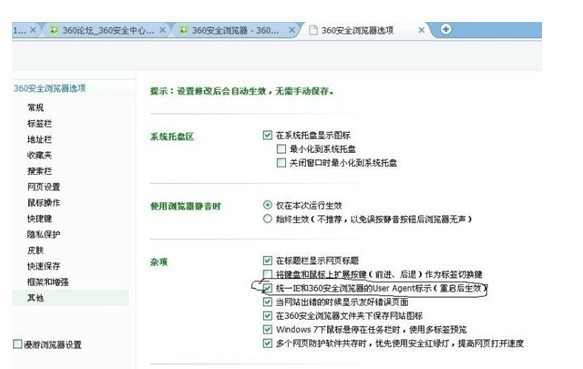The width and height of the screenshot is (583, 369).
Task: Open the 鼠标操作 settings section
Action: click(x=44, y=203)
